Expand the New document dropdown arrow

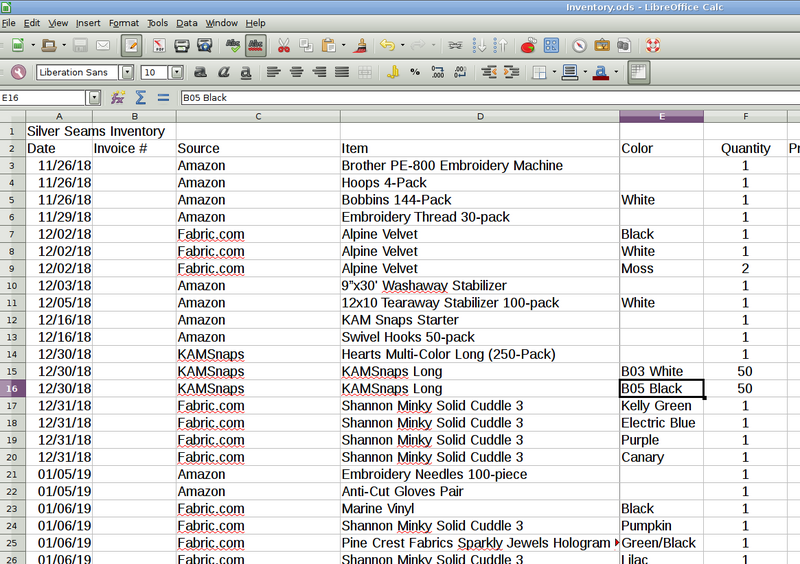click(33, 45)
